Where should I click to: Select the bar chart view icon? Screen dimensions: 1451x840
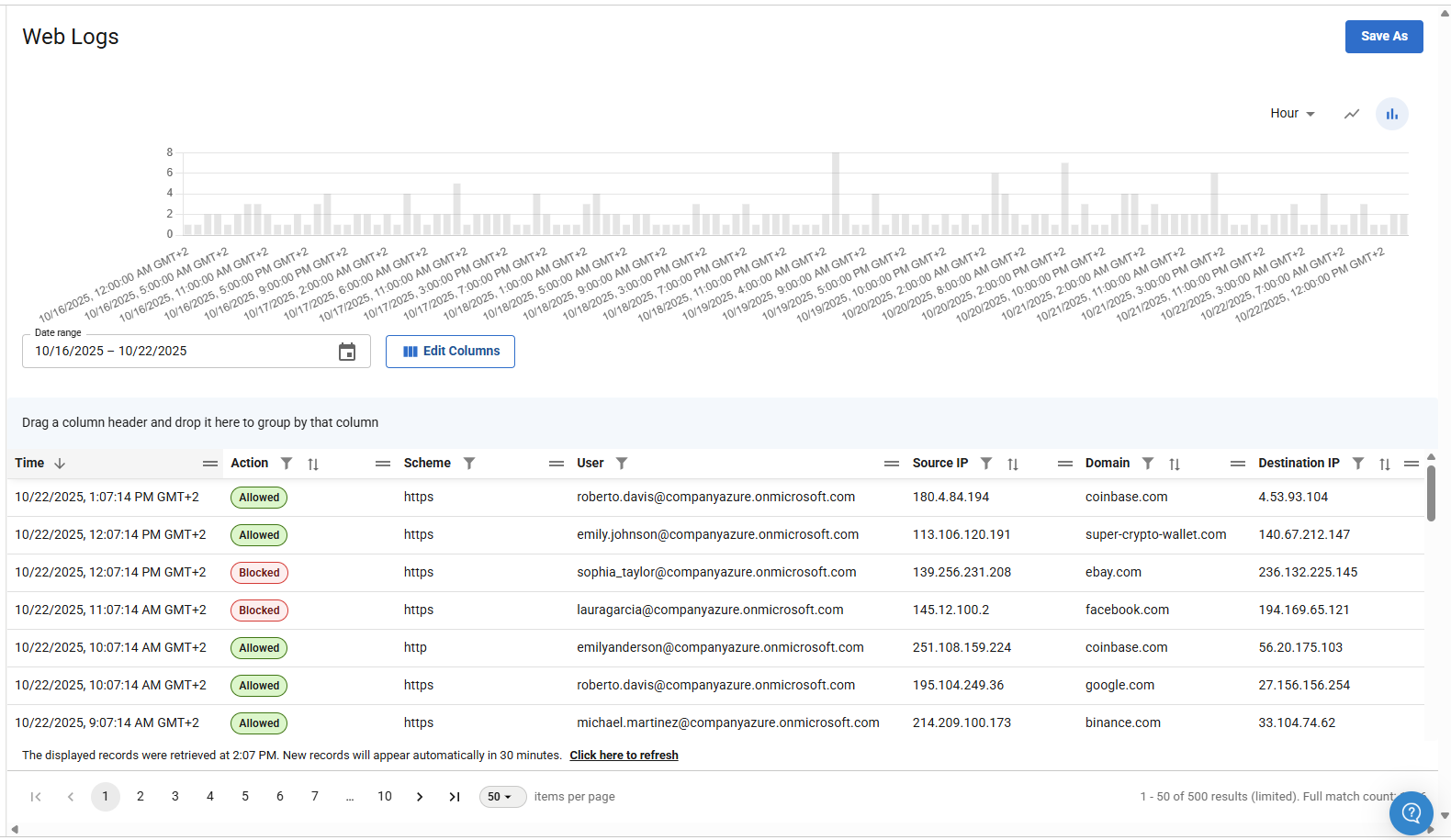[x=1391, y=114]
